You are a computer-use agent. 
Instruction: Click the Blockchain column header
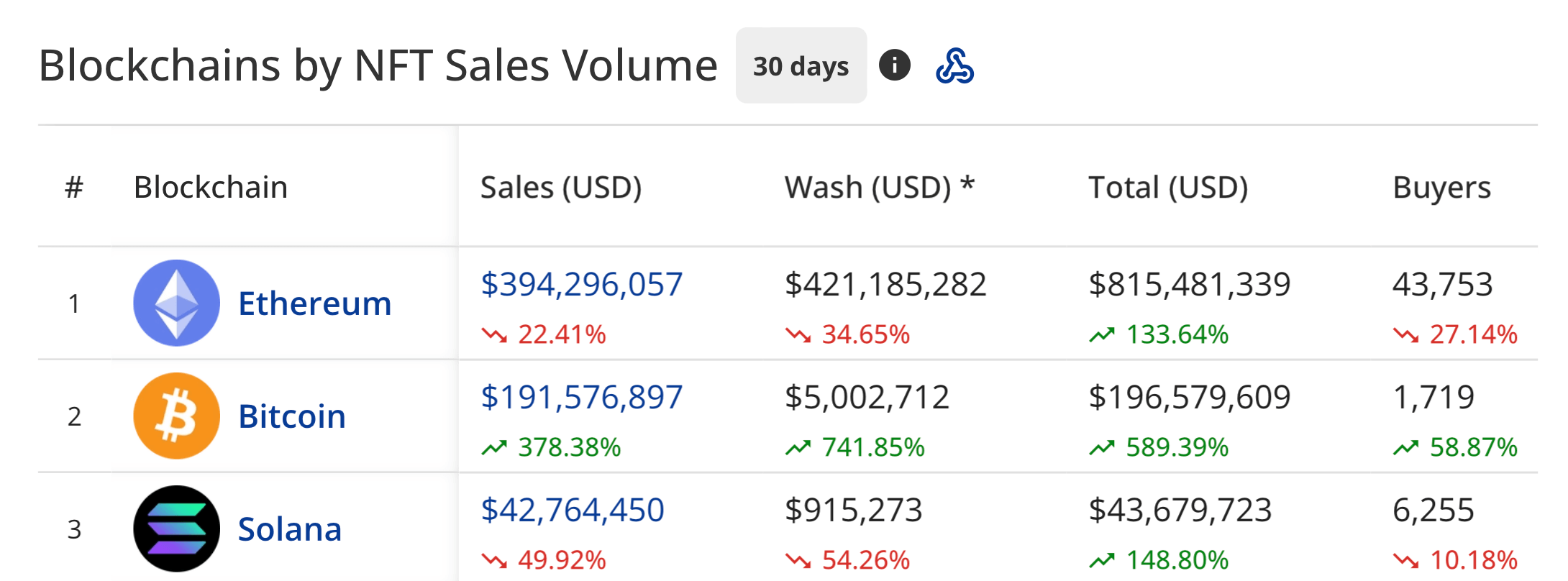[211, 188]
